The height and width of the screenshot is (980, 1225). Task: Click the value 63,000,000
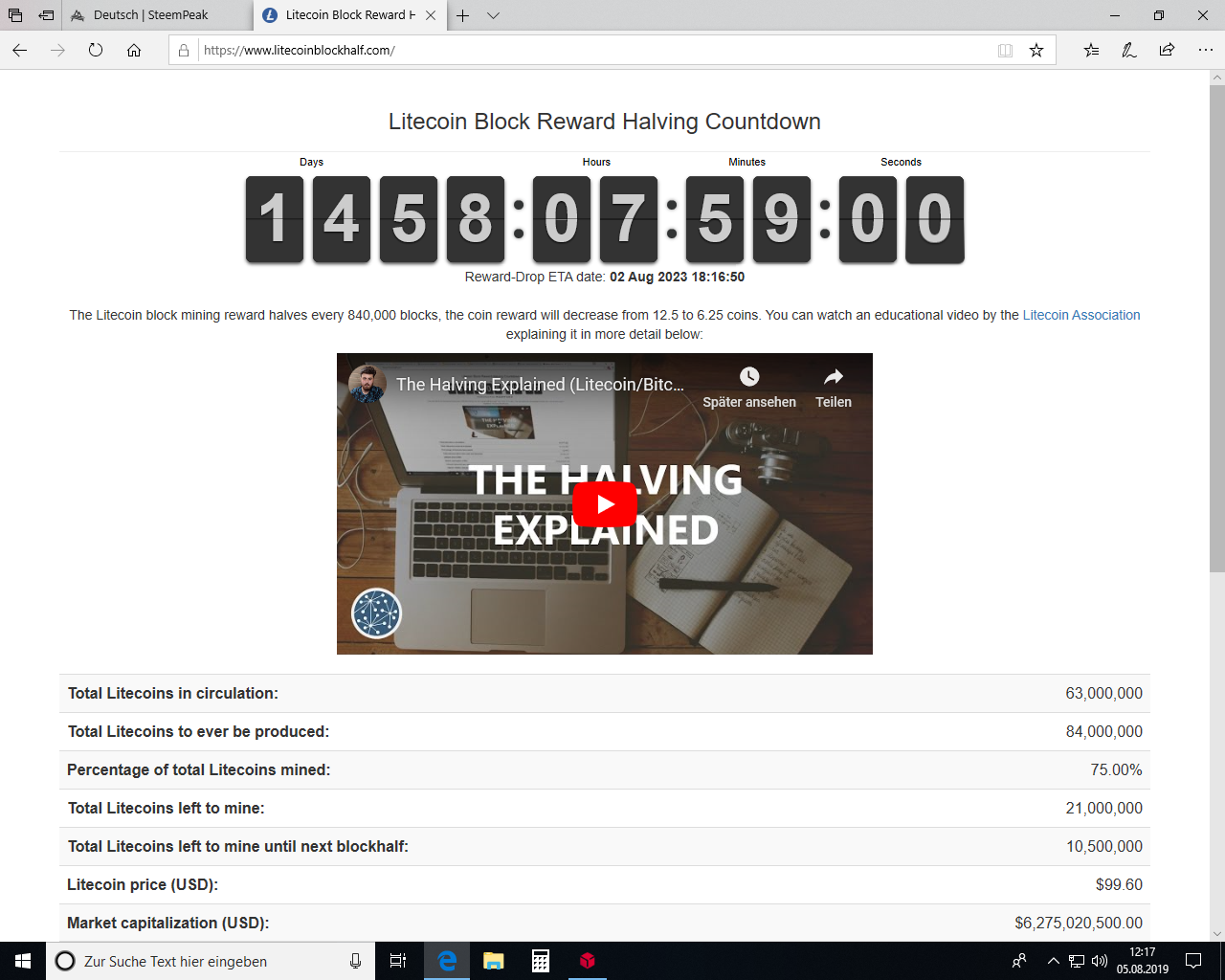click(1103, 693)
